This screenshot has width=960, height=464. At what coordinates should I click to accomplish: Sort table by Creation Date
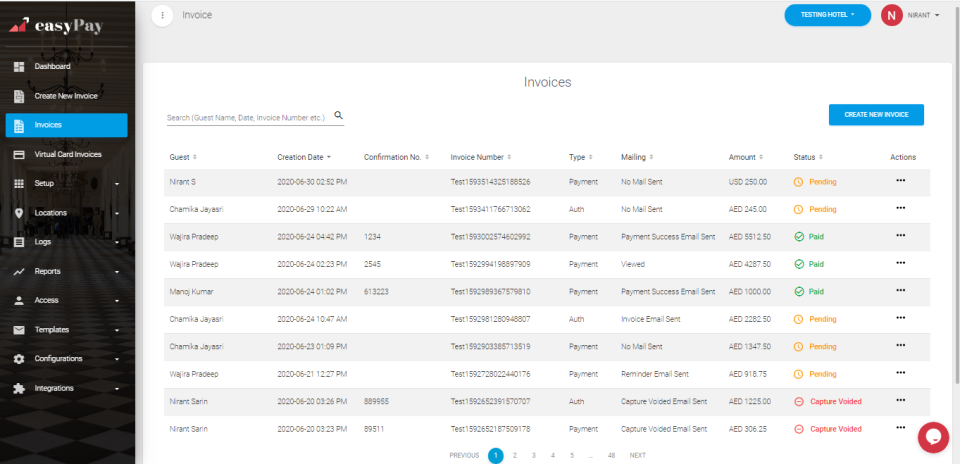pyautogui.click(x=304, y=157)
